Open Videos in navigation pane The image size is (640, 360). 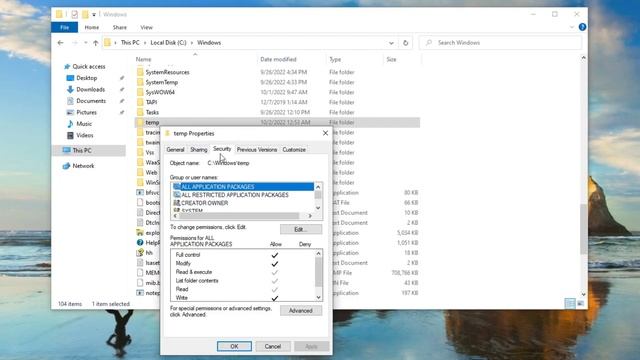click(x=84, y=135)
